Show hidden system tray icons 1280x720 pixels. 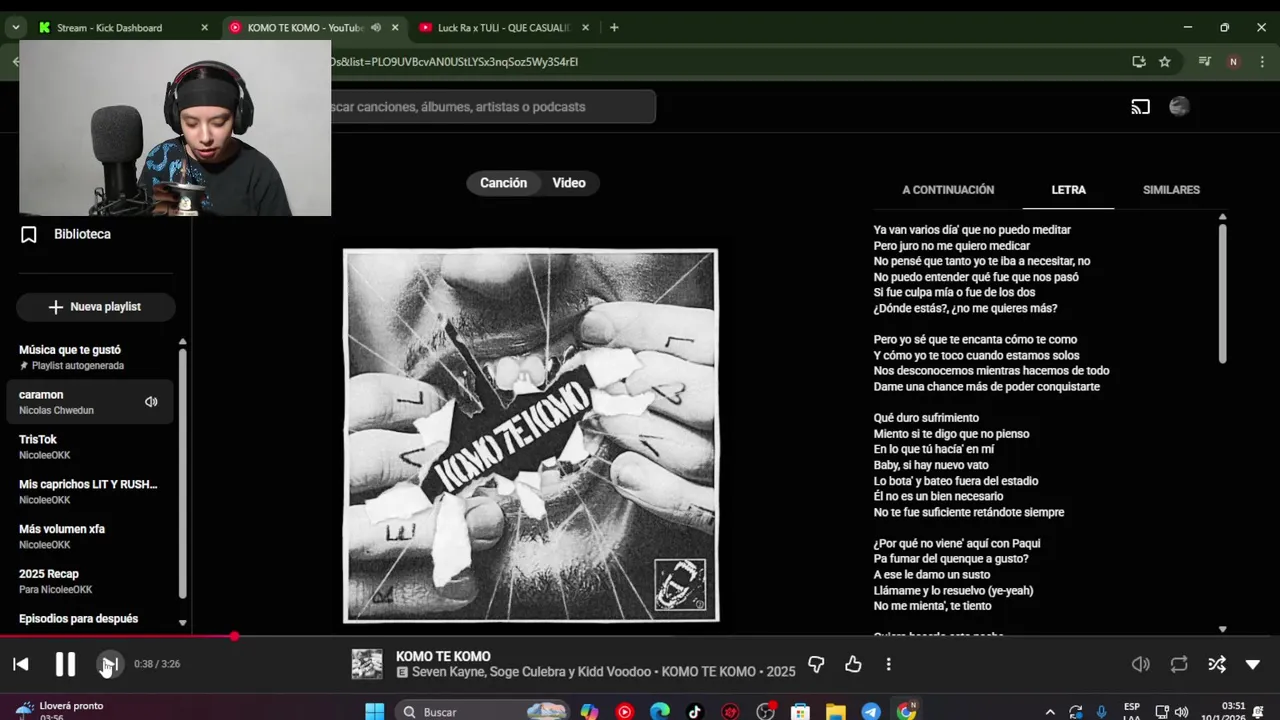[x=1049, y=712]
